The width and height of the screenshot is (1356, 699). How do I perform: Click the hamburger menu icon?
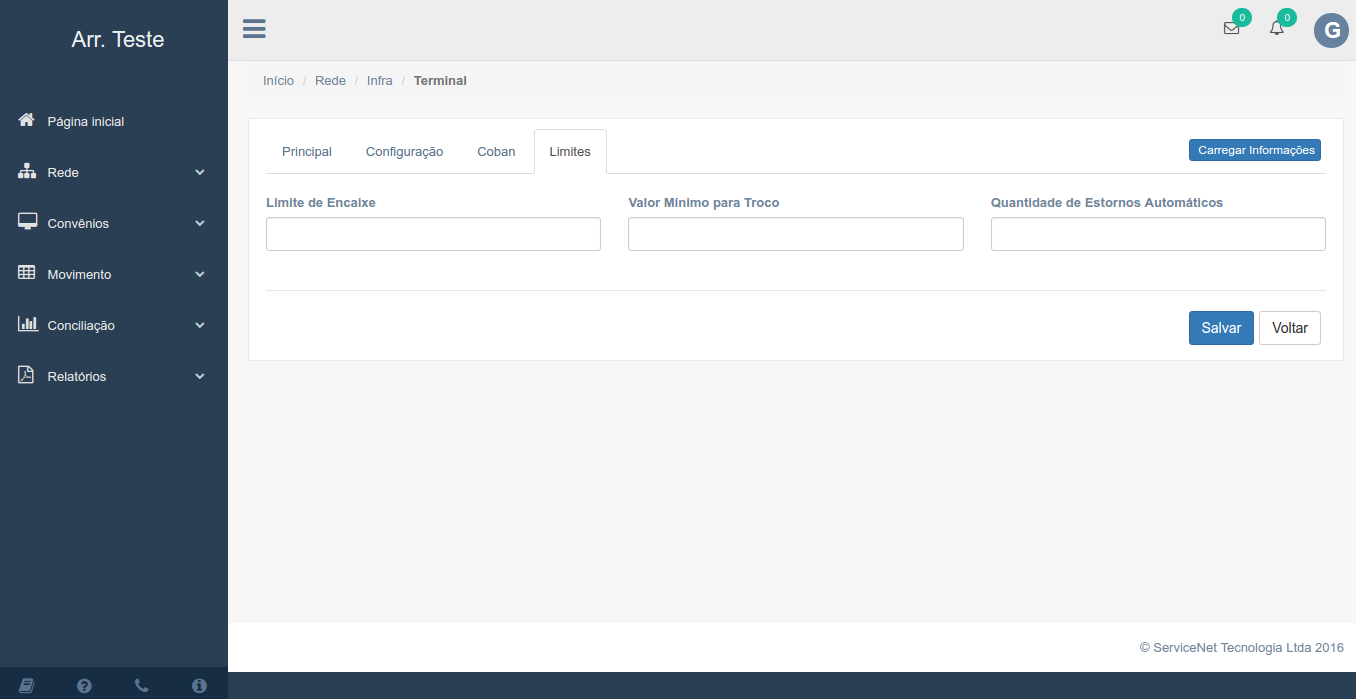(x=254, y=28)
